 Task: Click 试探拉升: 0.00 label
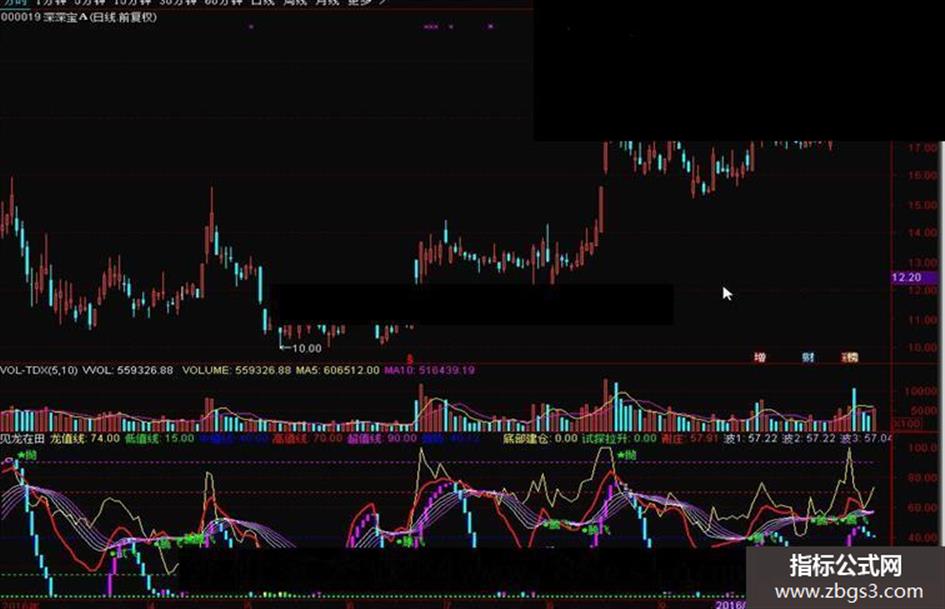click(x=619, y=438)
